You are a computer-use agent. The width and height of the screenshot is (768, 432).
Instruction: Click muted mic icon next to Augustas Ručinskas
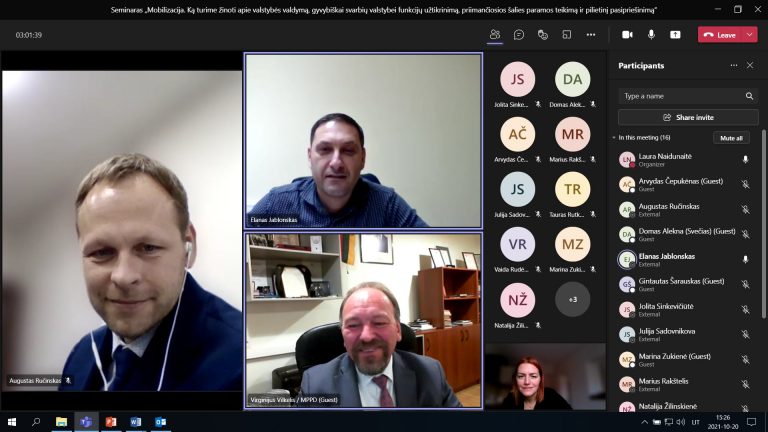point(745,210)
